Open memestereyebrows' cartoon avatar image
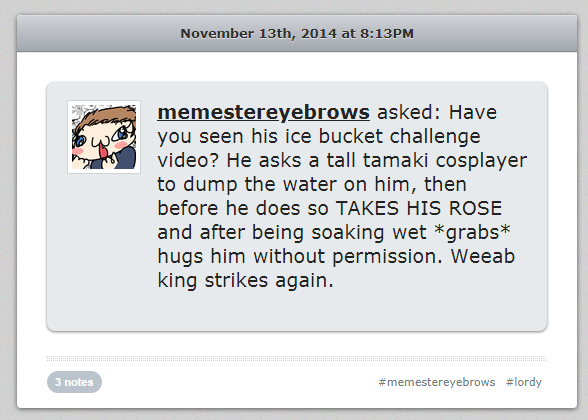Image resolution: width=588 pixels, height=420 pixels. [104, 137]
